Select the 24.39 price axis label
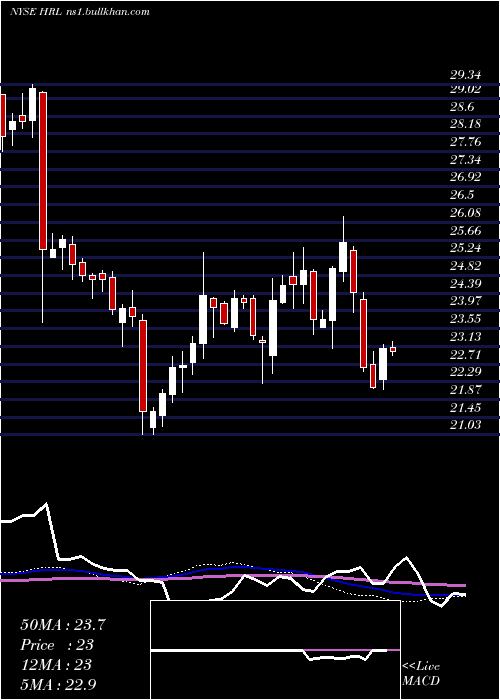500x700 pixels. click(x=465, y=284)
